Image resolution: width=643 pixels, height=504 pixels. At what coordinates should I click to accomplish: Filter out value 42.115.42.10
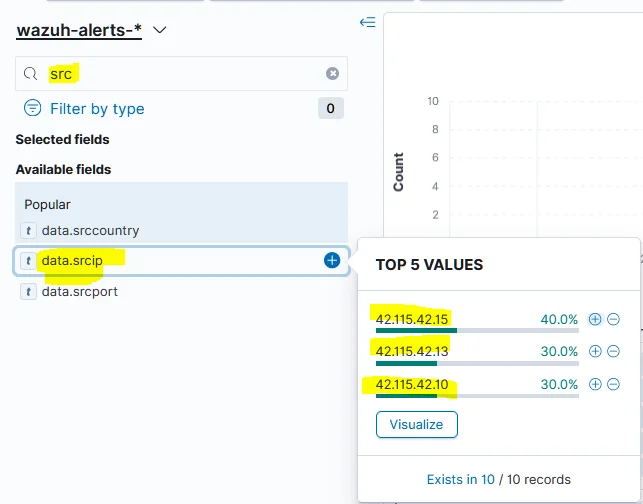pyautogui.click(x=613, y=384)
